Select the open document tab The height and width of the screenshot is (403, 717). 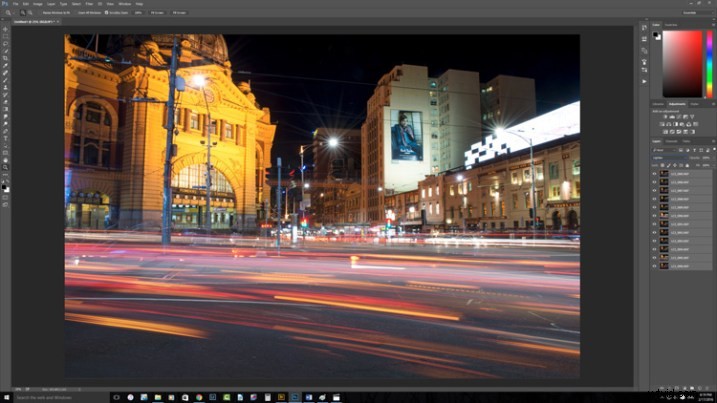[x=34, y=21]
